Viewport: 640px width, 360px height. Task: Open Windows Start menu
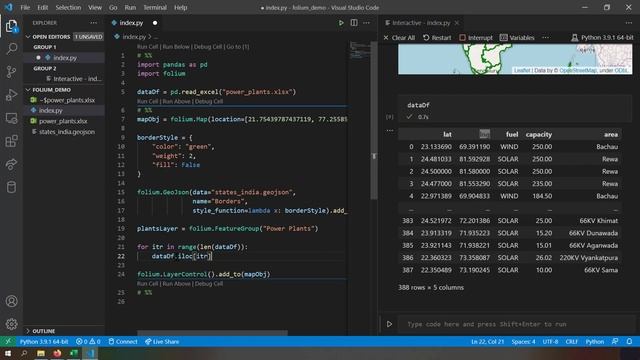coord(8,353)
